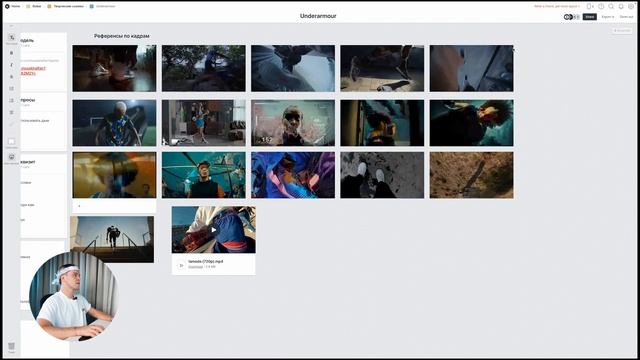
Task: Apply Strikethrough formatting from the left toolbar
Action: [x=11, y=77]
